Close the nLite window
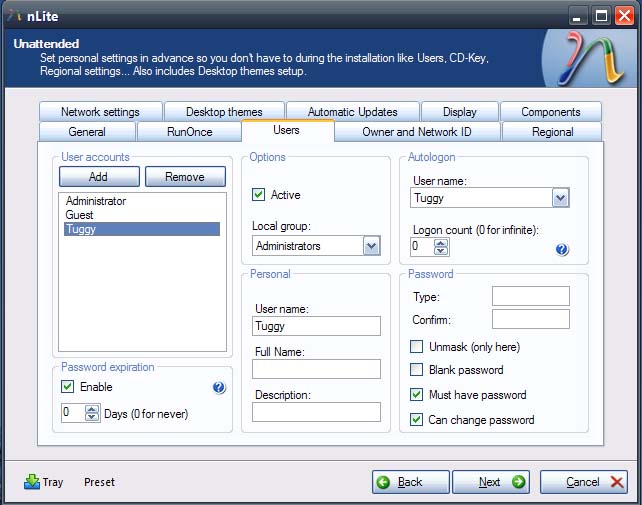The width and height of the screenshot is (642, 505). click(x=624, y=17)
